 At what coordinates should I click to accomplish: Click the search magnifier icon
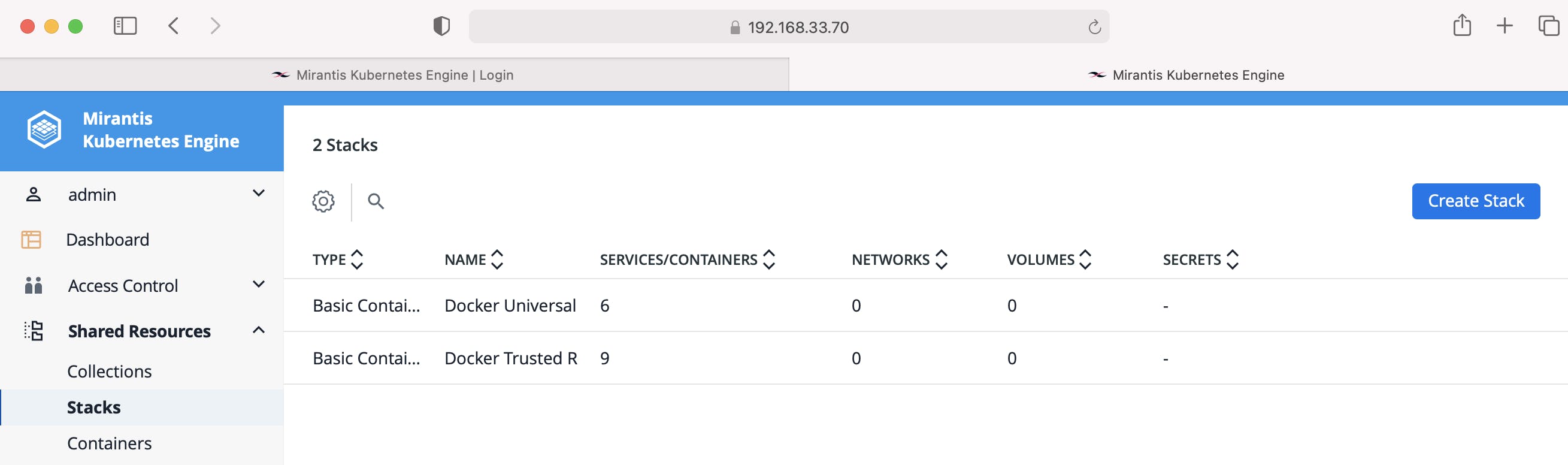[376, 201]
